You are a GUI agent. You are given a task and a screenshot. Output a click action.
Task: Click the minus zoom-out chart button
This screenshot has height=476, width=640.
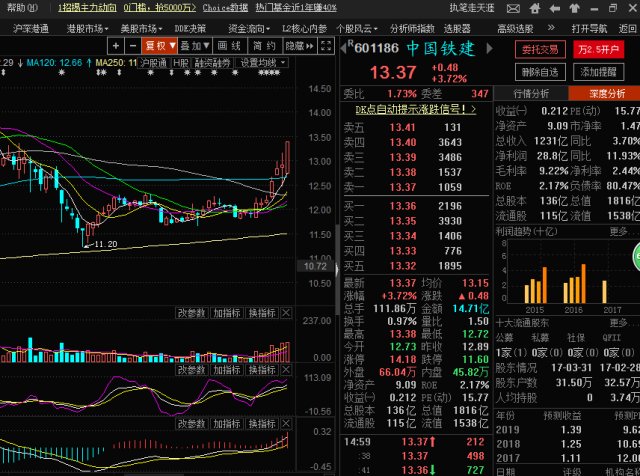pyautogui.click(x=130, y=46)
